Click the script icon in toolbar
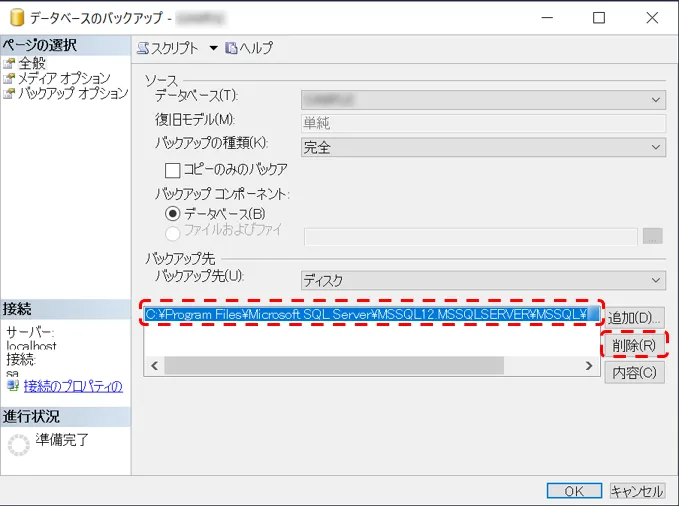This screenshot has width=679, height=506. point(143,48)
